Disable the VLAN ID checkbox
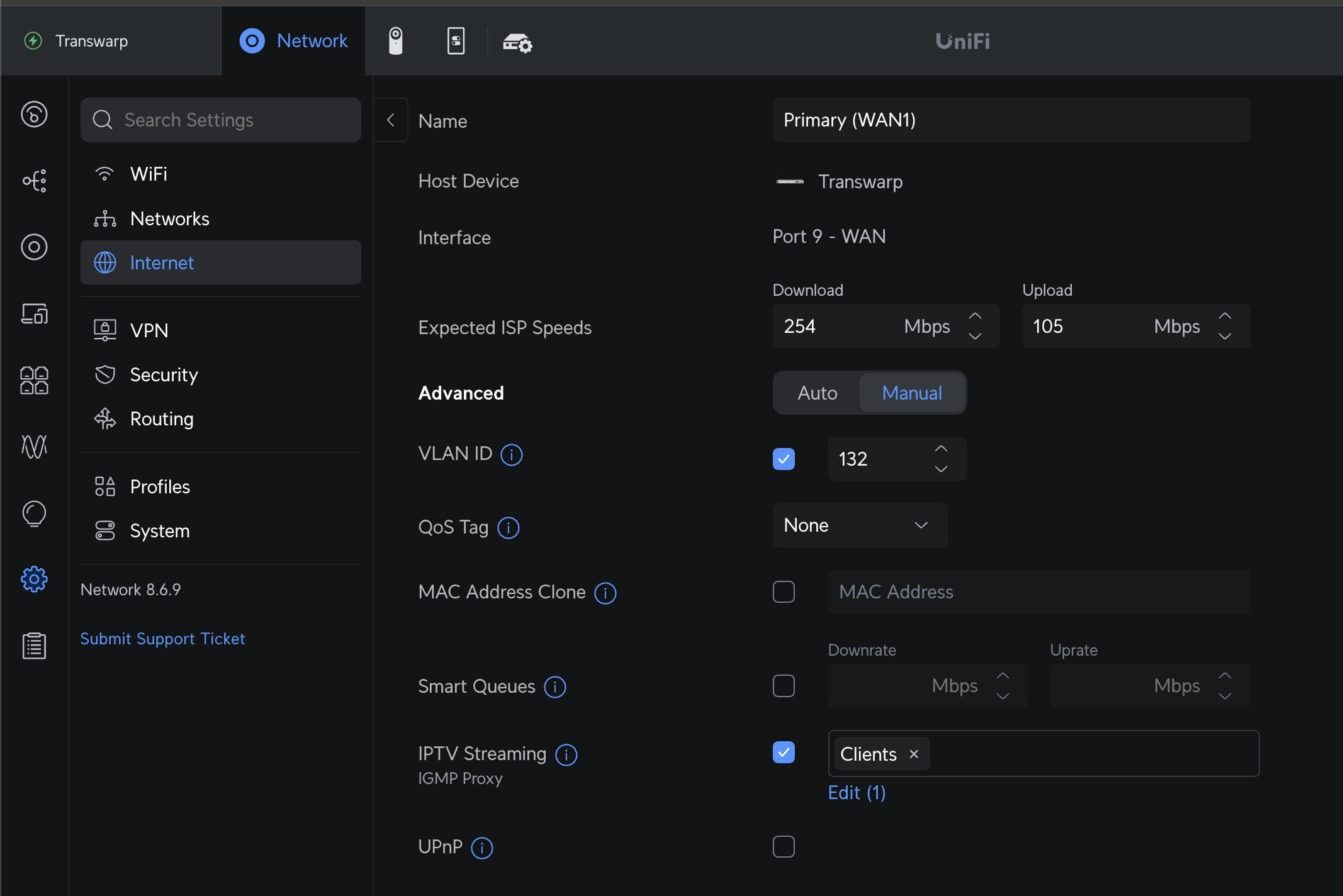This screenshot has width=1343, height=896. [784, 459]
